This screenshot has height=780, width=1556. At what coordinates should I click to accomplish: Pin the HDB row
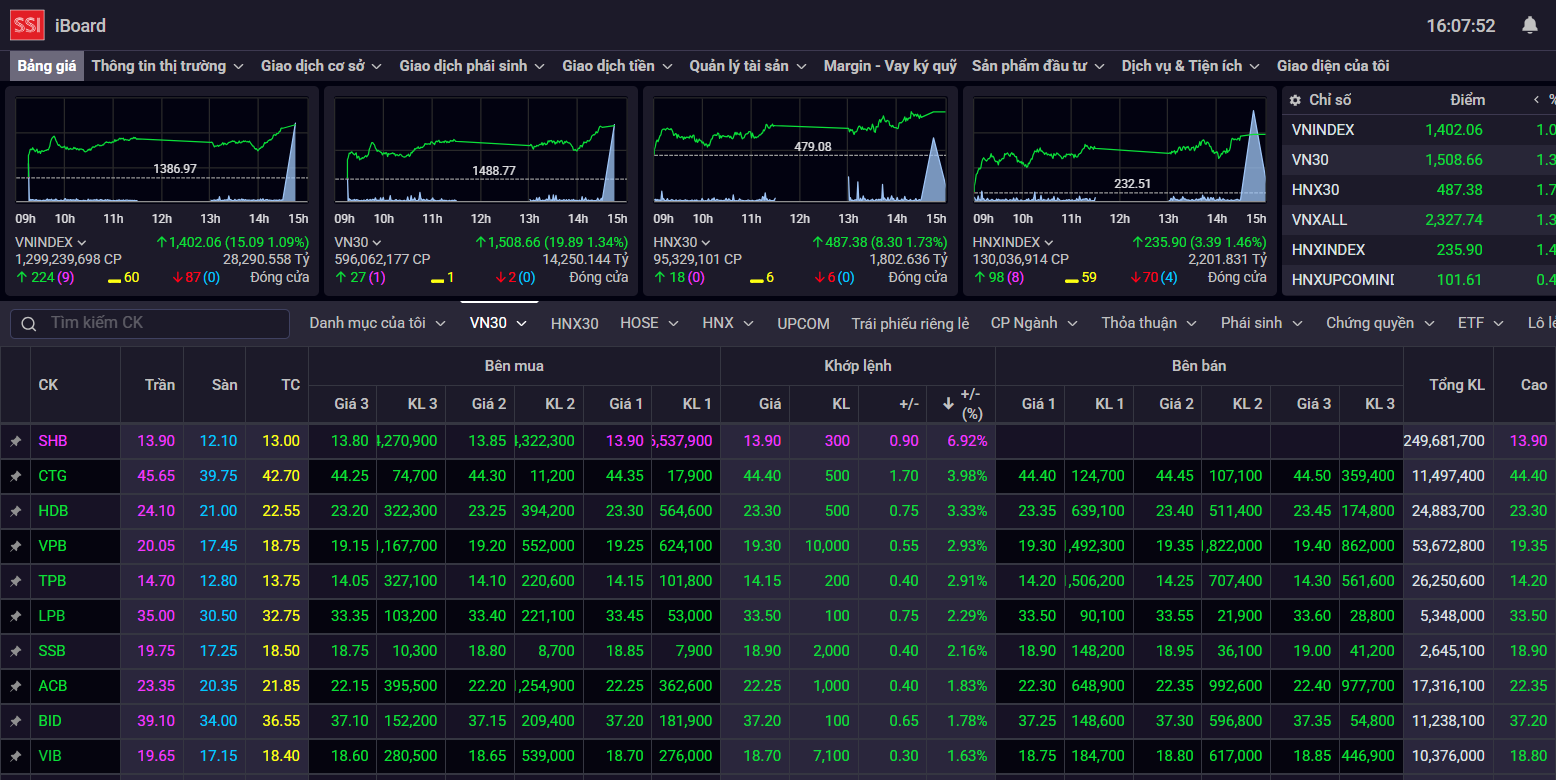coord(15,511)
